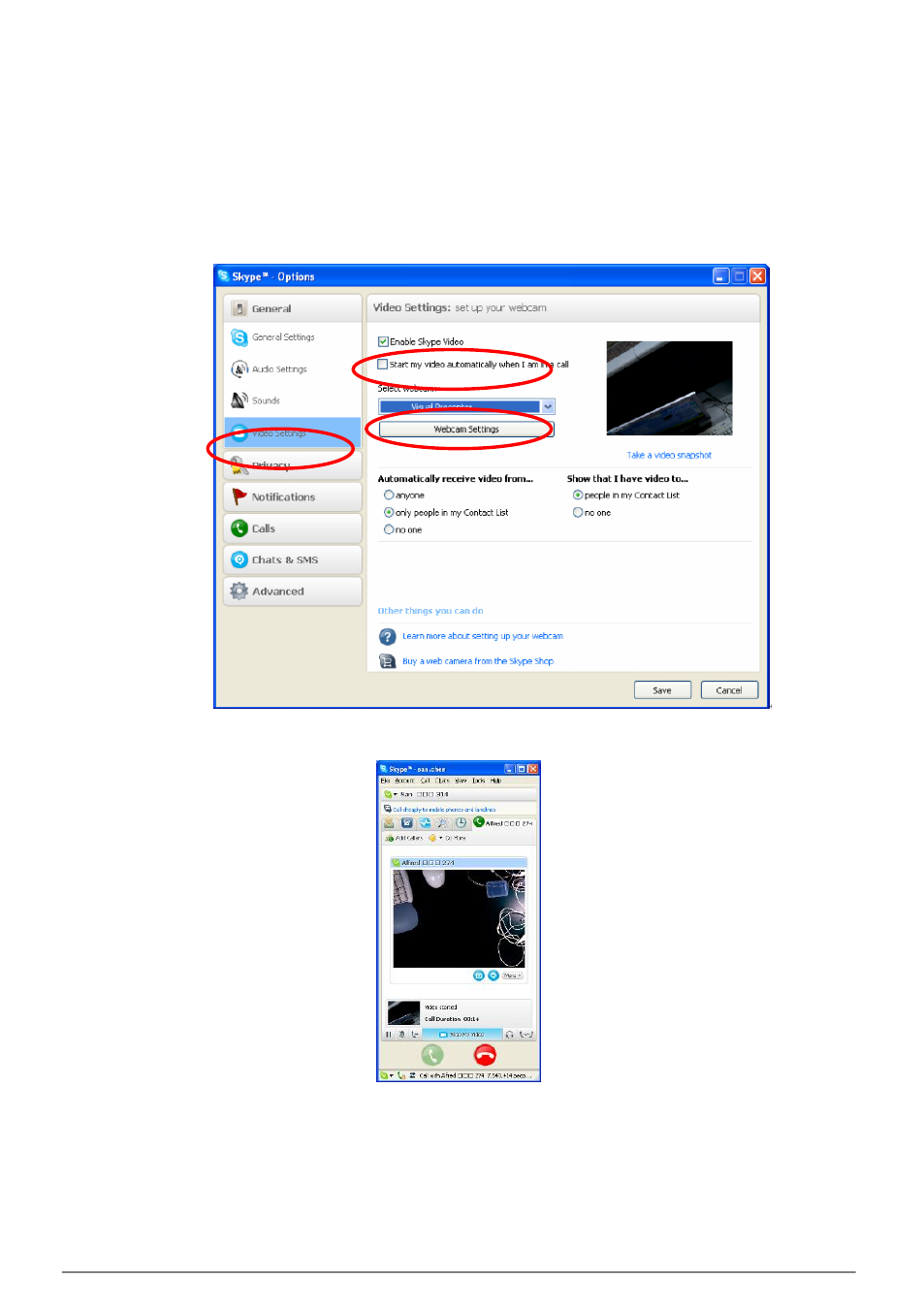This screenshot has width=924, height=1311.
Task: Click the status bar connection arrows icon
Action: [413, 1075]
